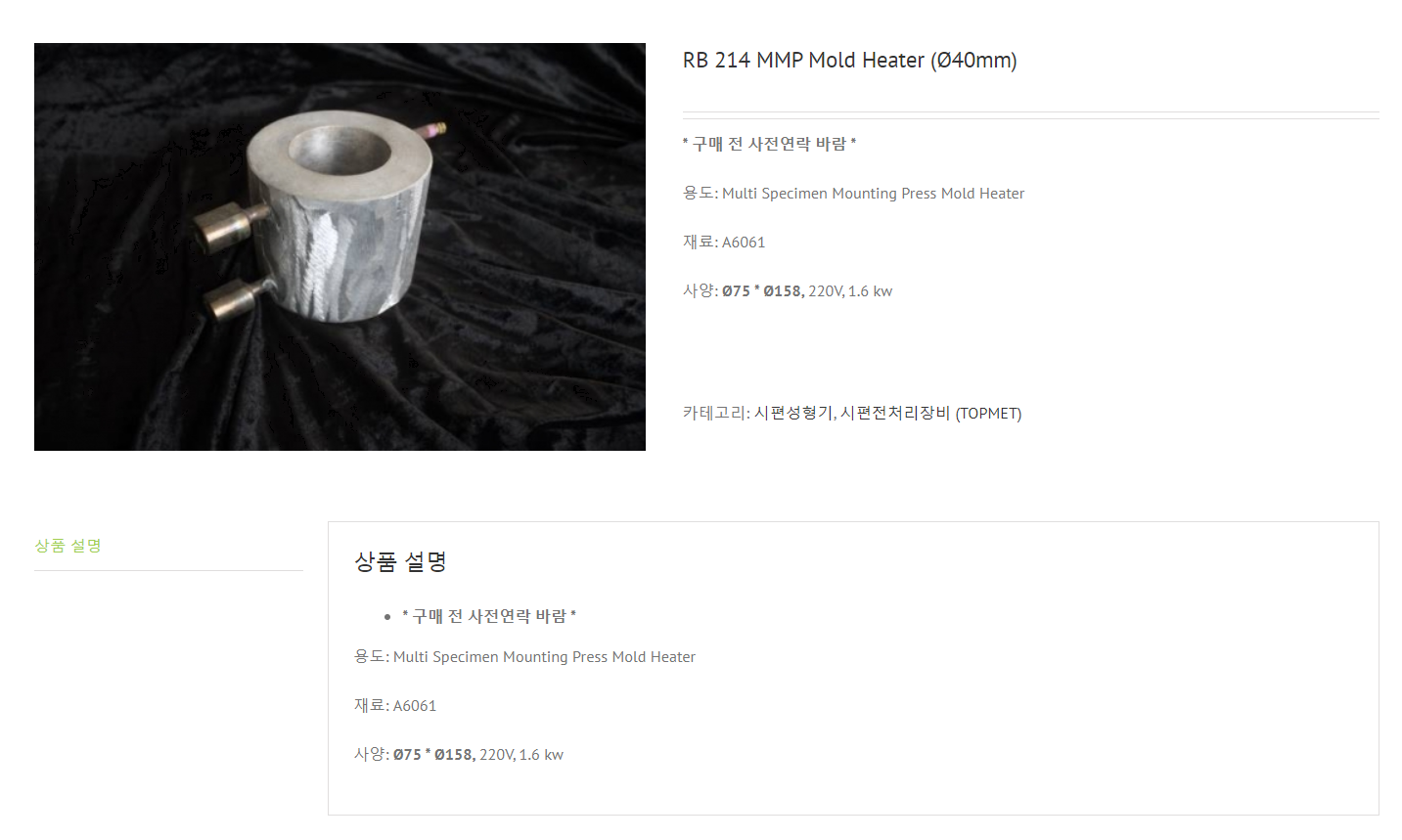Screen dimensions: 1402x840
Task: Select the 재료: A6061 text under the title
Action: (724, 243)
